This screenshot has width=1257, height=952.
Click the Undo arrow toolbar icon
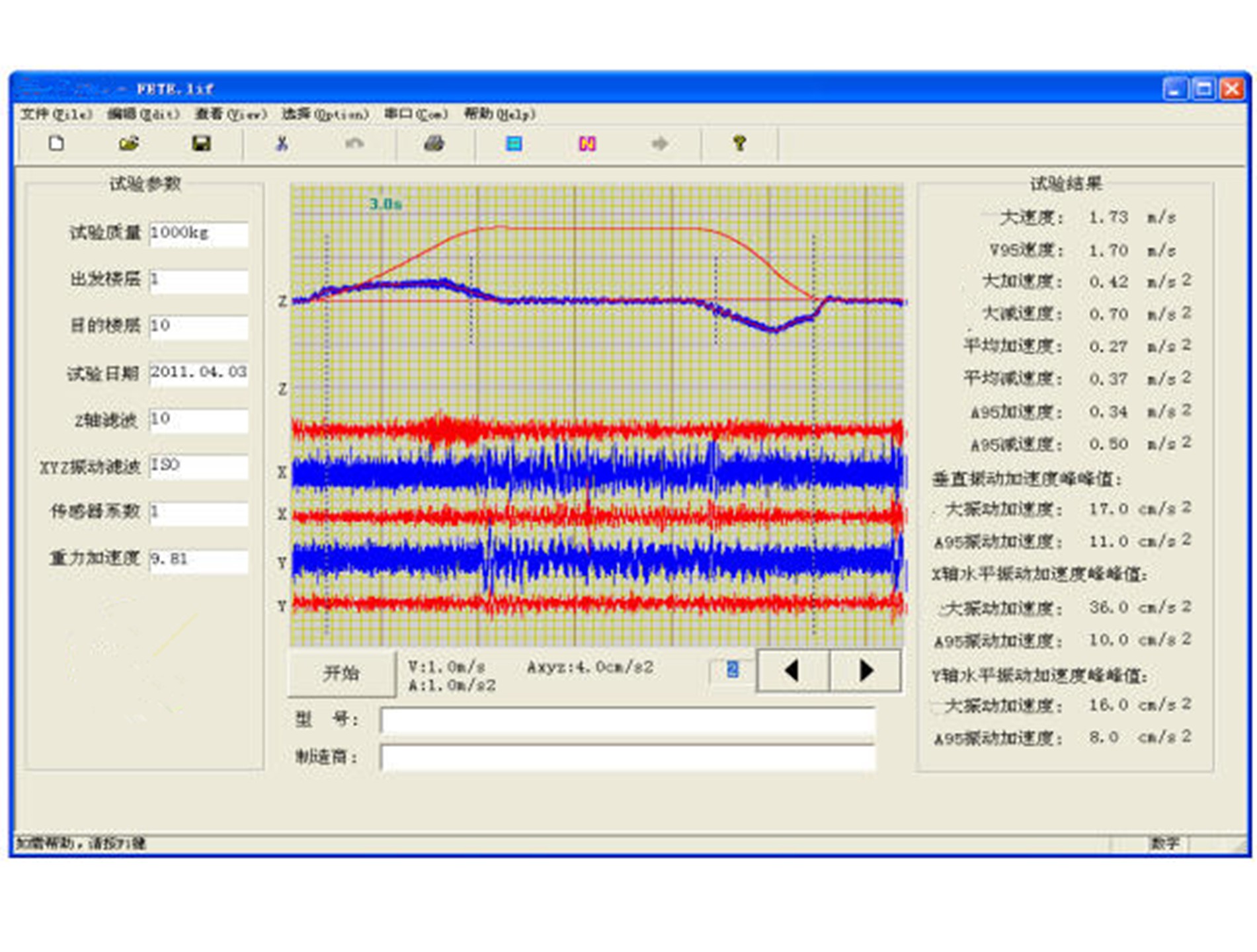click(354, 143)
